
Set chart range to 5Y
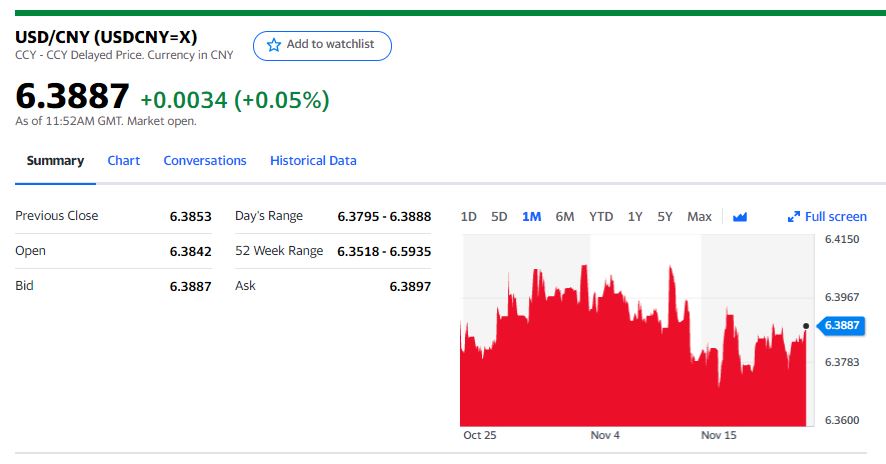point(665,217)
